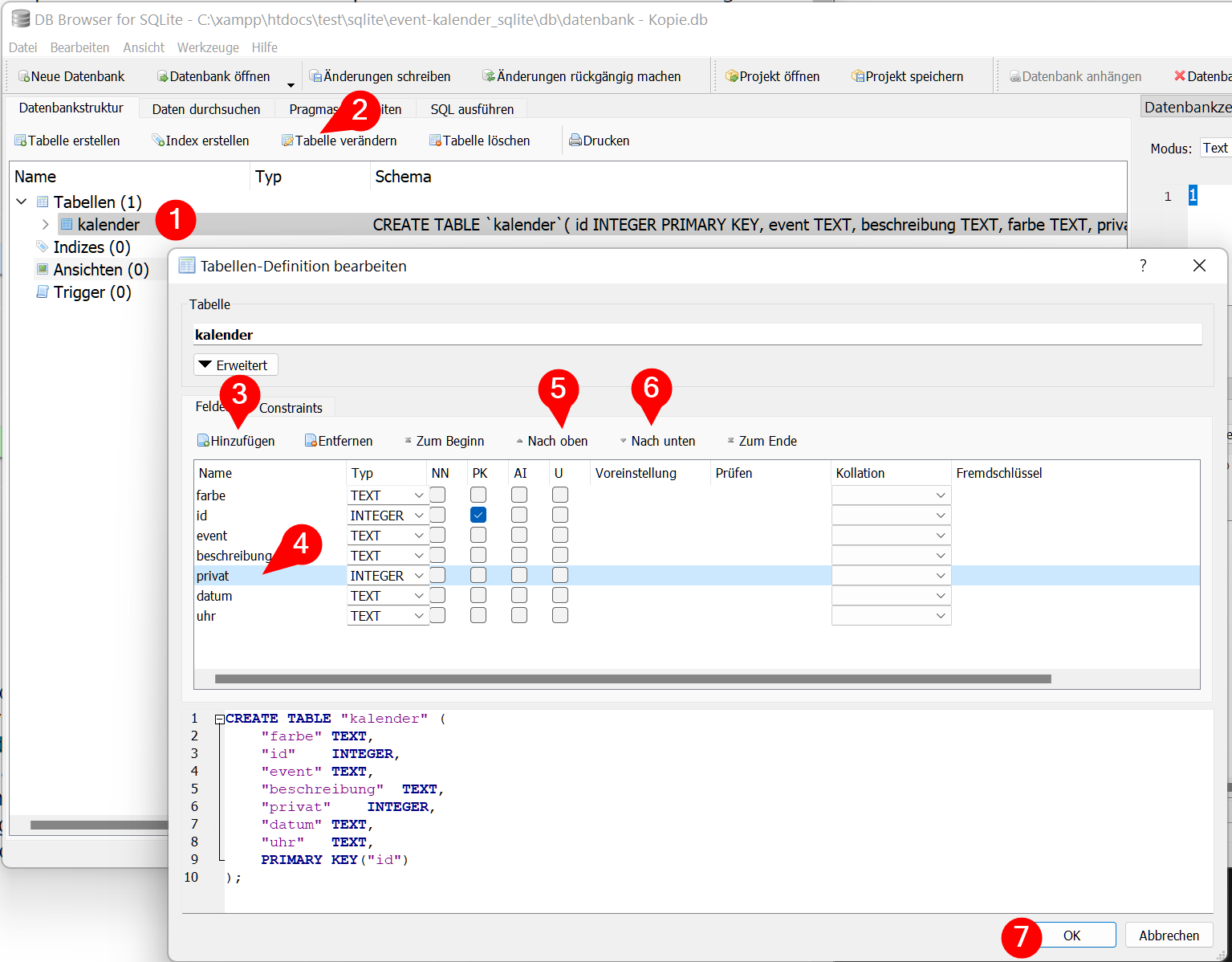Image resolution: width=1232 pixels, height=962 pixels.
Task: Remove the field using Entfernen
Action: tap(339, 441)
